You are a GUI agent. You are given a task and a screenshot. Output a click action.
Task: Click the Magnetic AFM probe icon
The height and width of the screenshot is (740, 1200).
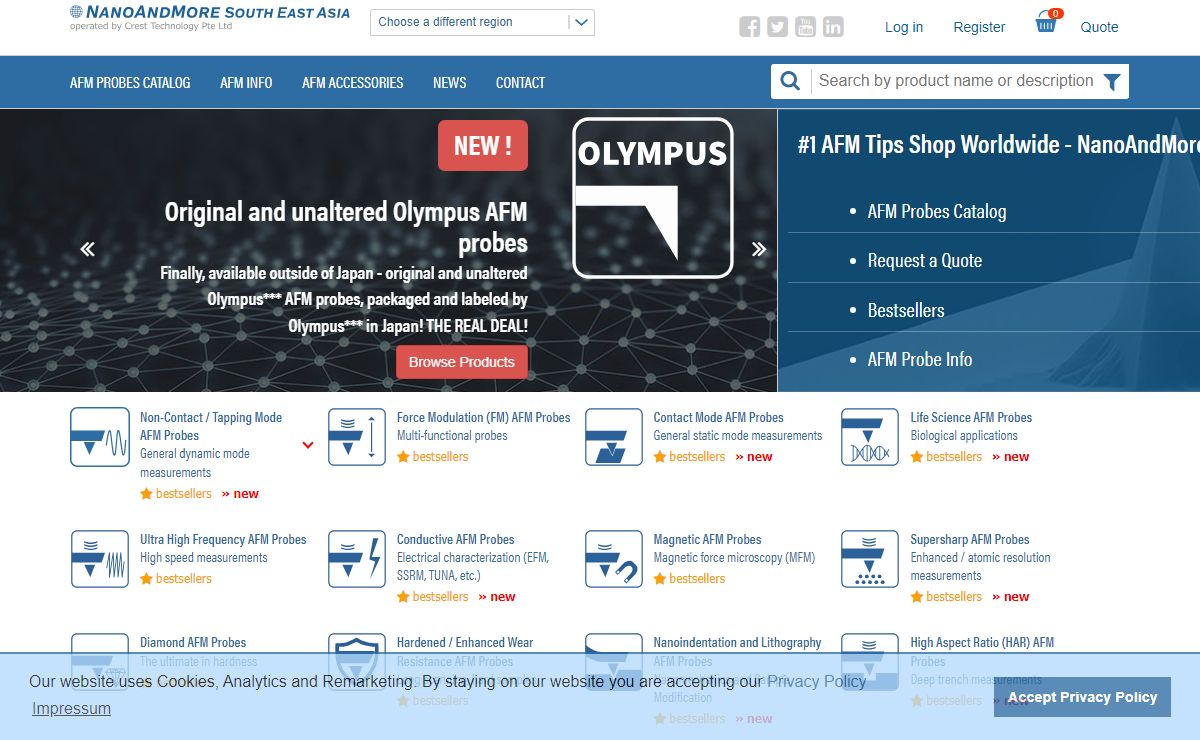614,559
